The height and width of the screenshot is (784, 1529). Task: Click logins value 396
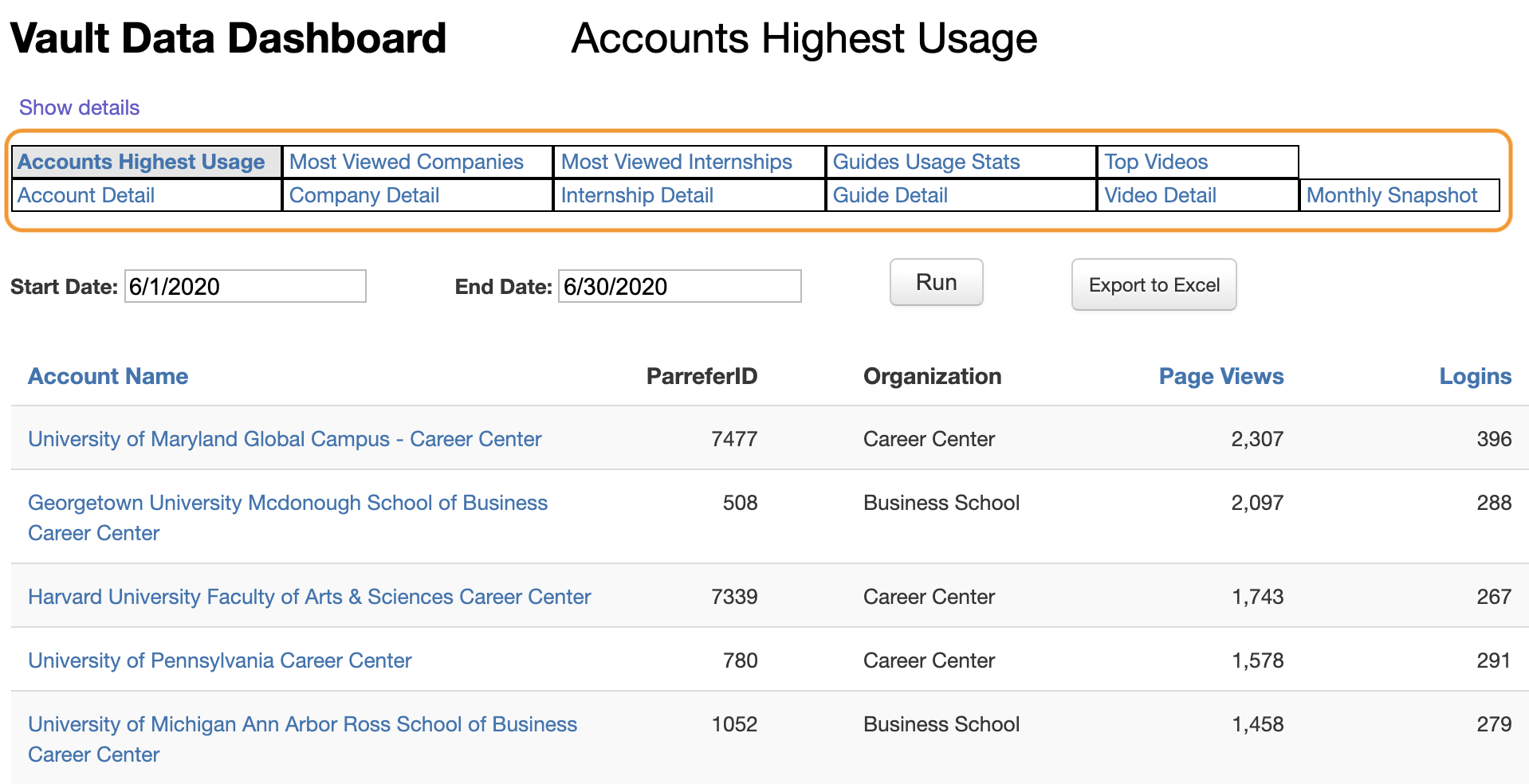coord(1494,439)
